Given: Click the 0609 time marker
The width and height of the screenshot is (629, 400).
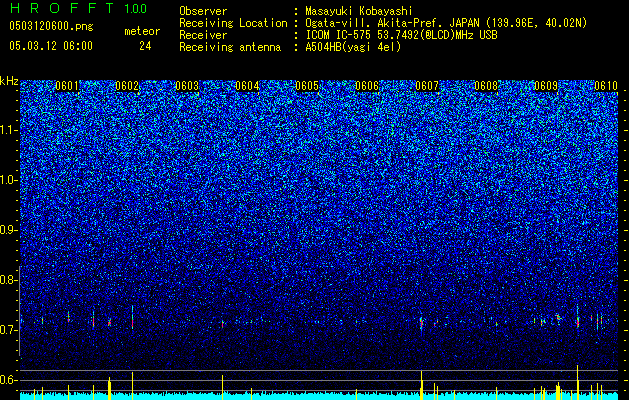Looking at the screenshot, I should (x=546, y=86).
